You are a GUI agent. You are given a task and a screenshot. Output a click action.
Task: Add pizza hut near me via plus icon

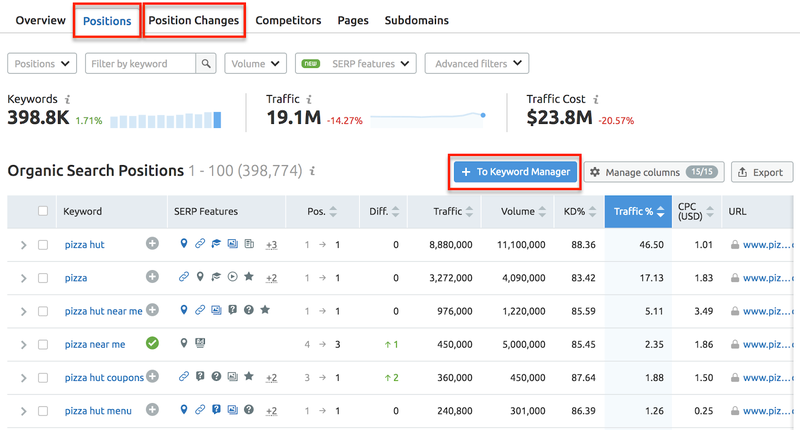click(152, 310)
